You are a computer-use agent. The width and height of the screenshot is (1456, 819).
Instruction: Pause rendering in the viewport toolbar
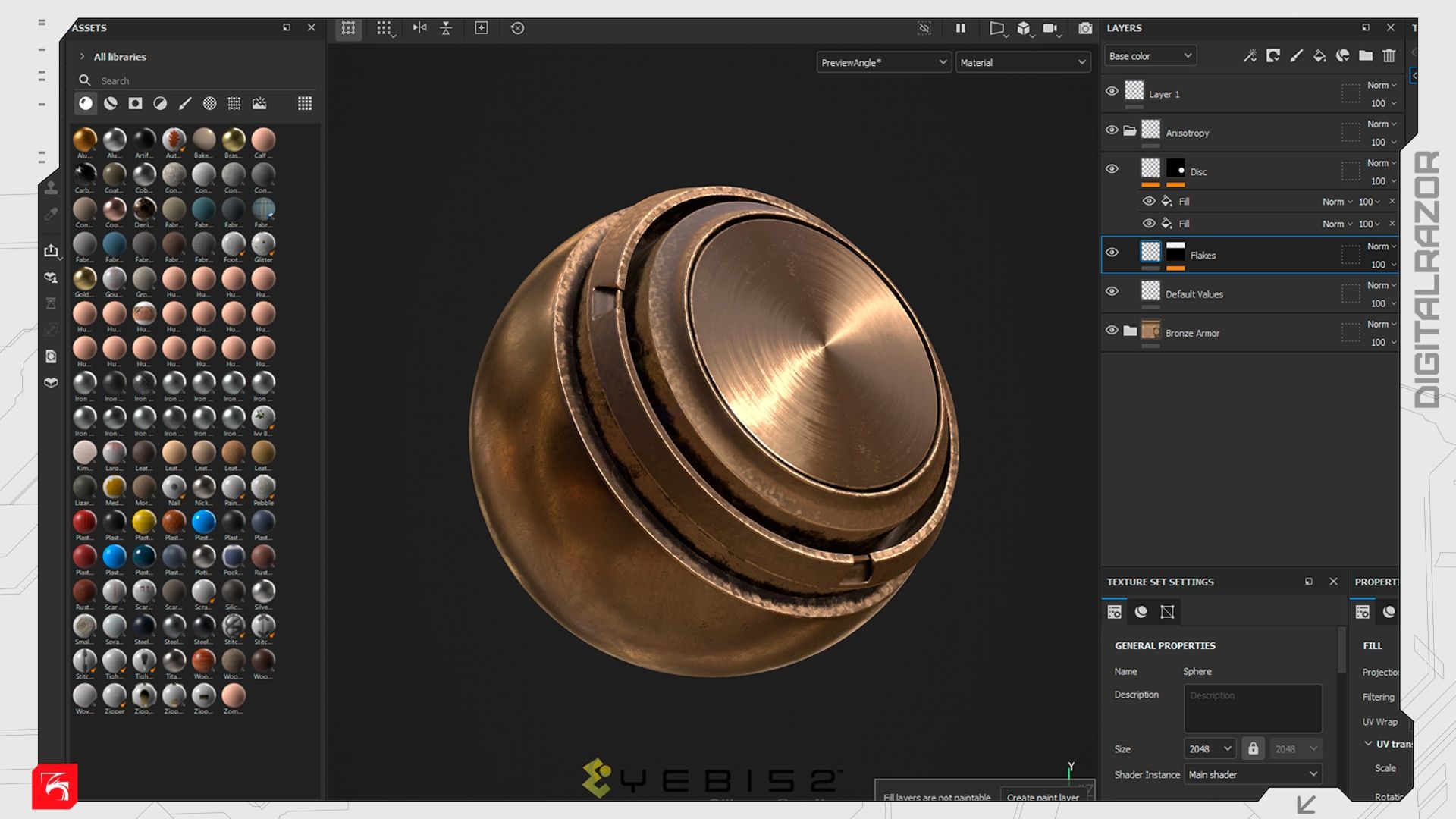click(960, 28)
